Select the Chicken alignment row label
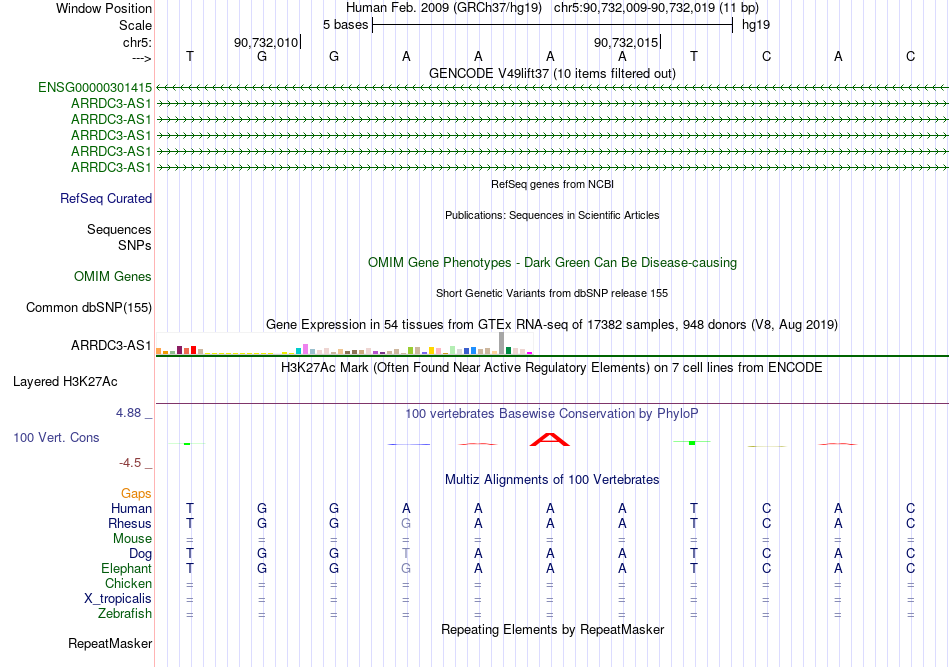Viewport: 950px width, 667px height. (128, 583)
